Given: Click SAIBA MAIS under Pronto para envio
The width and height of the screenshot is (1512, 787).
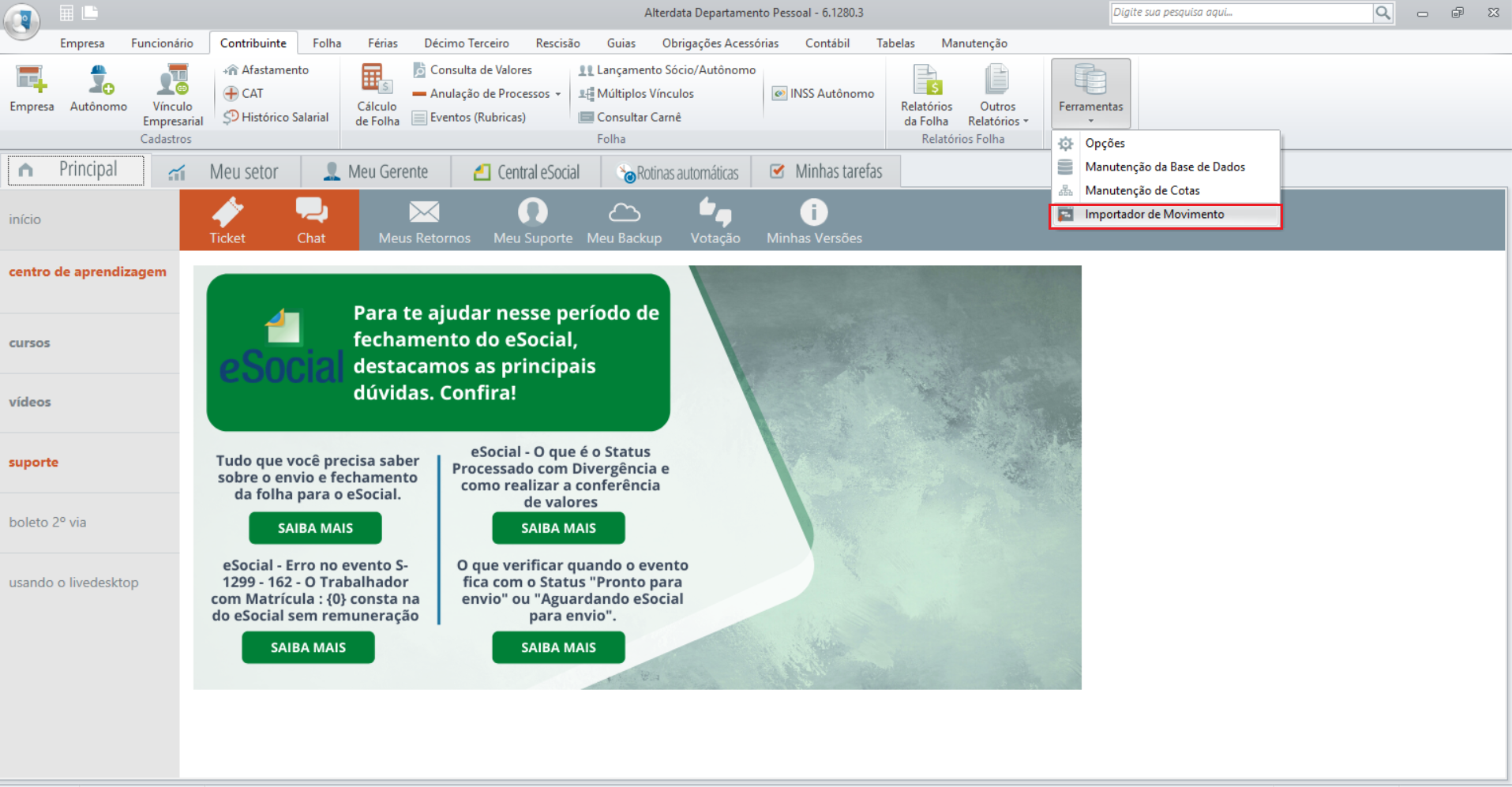Looking at the screenshot, I should 558,647.
